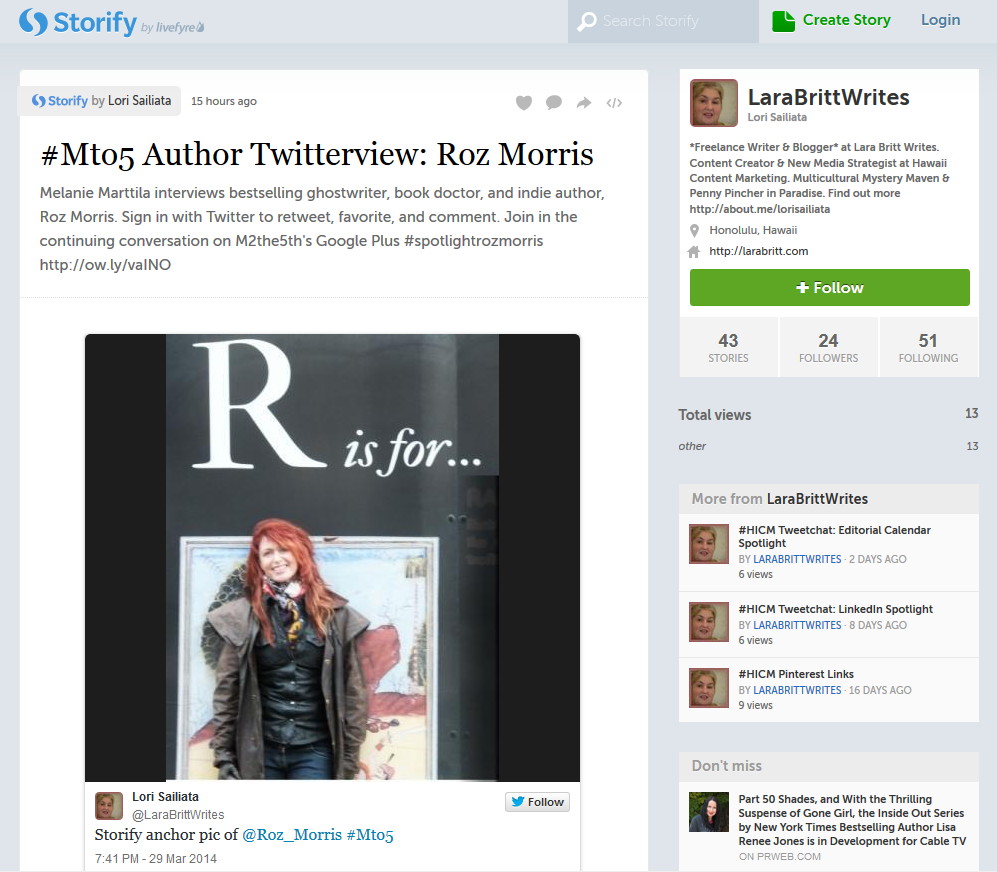Show the 51 Following tab
Viewport: 997px width, 872px height.
[928, 348]
